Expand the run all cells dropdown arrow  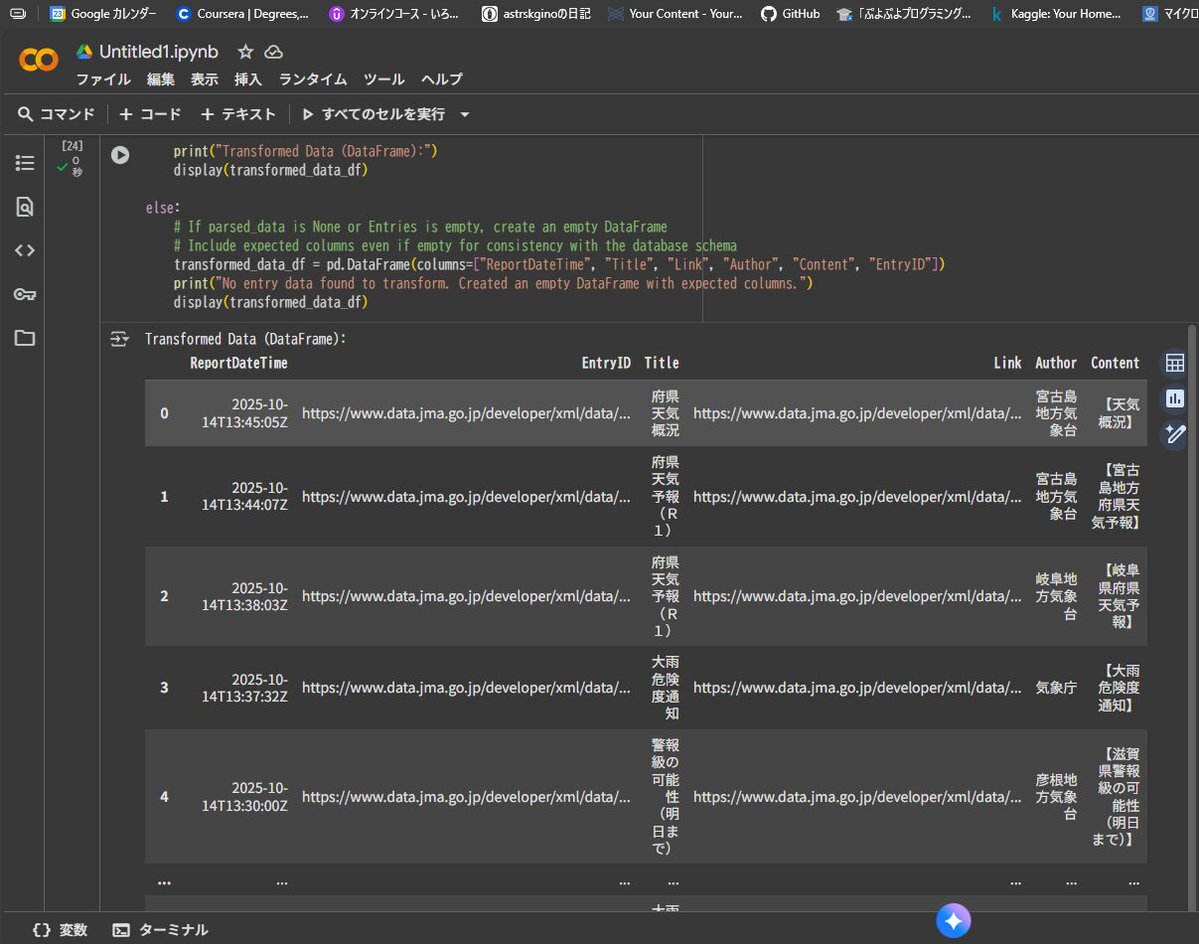[464, 115]
